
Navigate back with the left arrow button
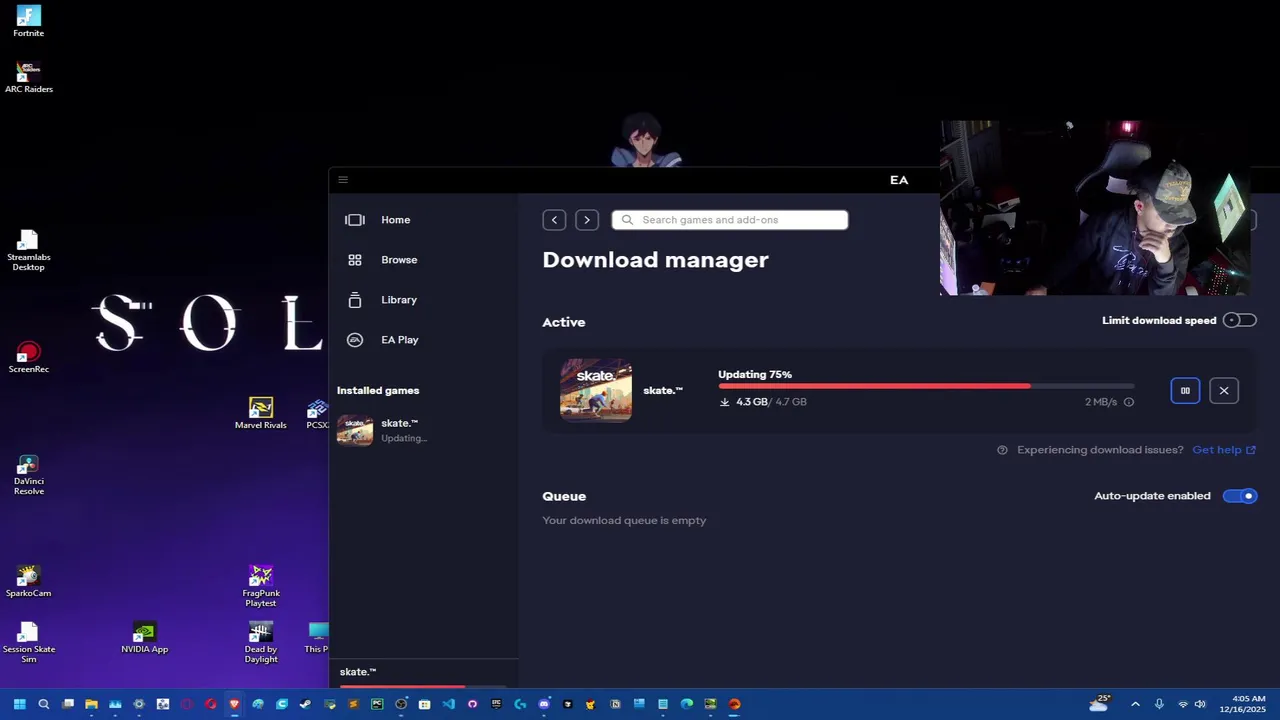(x=554, y=220)
